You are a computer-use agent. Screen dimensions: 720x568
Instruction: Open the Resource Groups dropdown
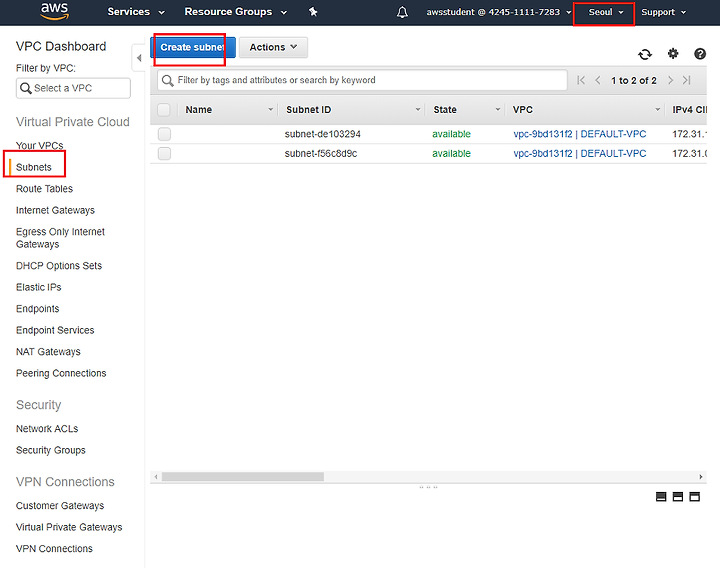236,12
